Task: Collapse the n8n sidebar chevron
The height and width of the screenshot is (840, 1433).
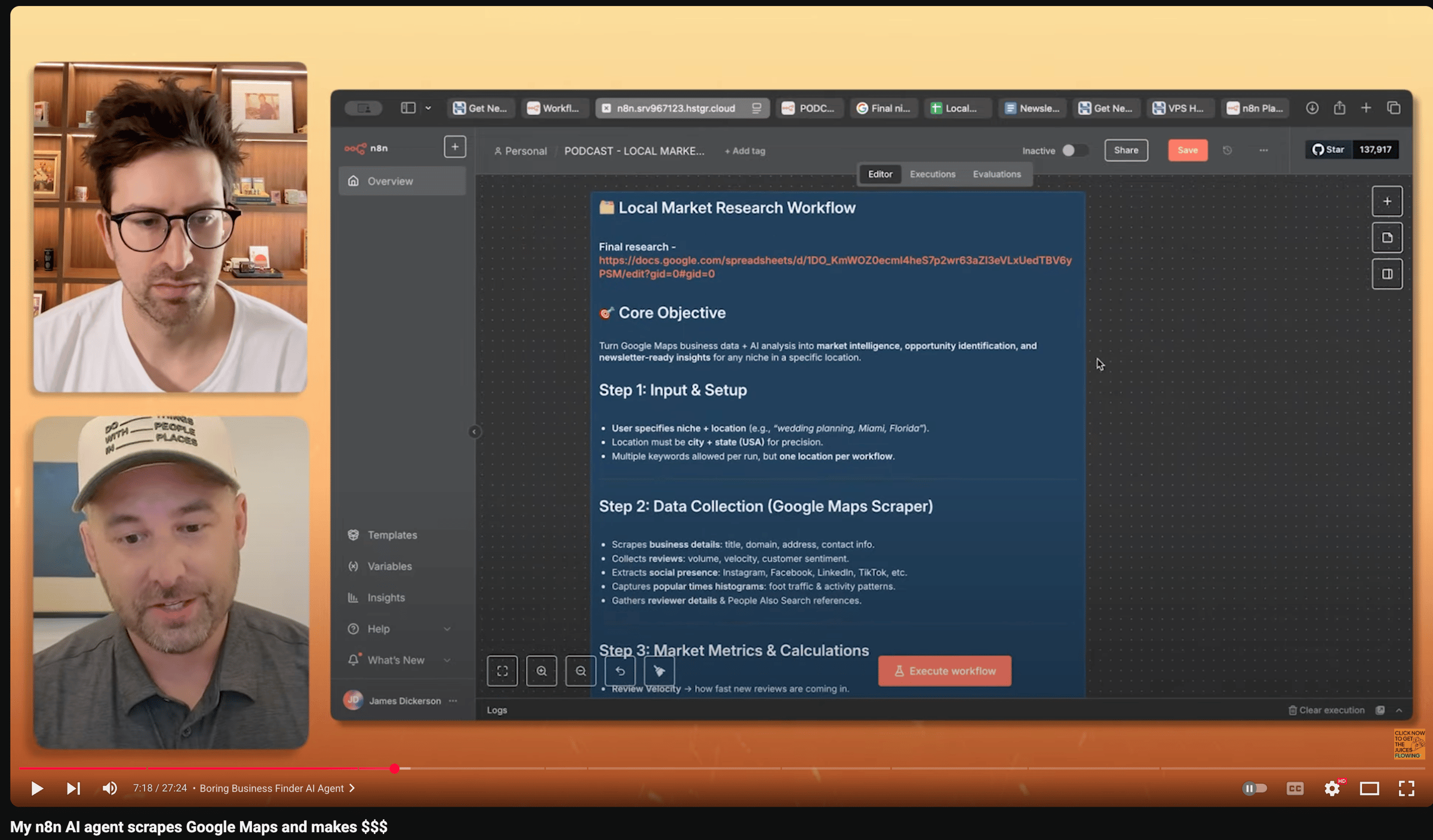Action: 474,432
